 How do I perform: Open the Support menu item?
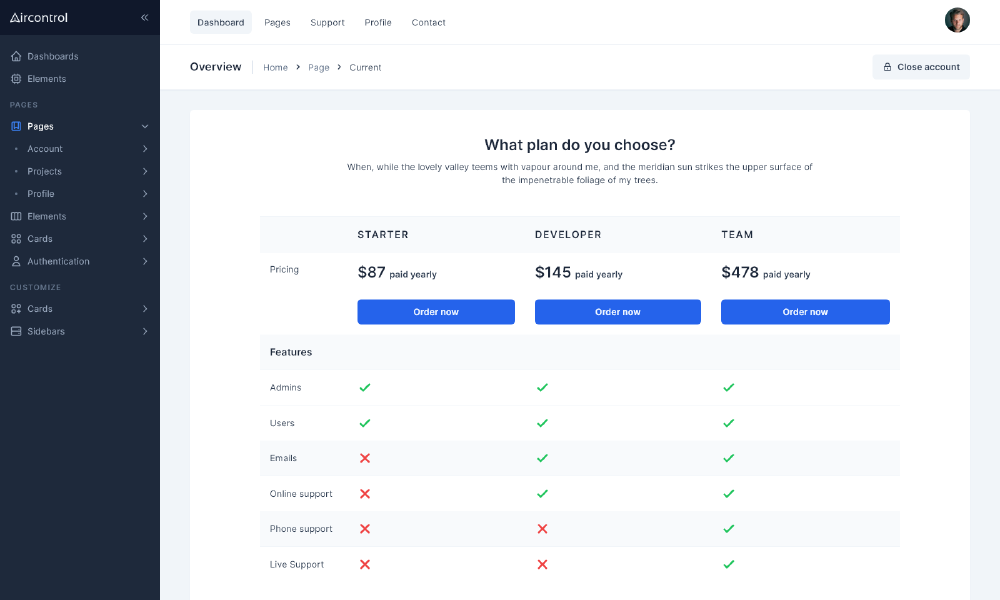coord(327,22)
